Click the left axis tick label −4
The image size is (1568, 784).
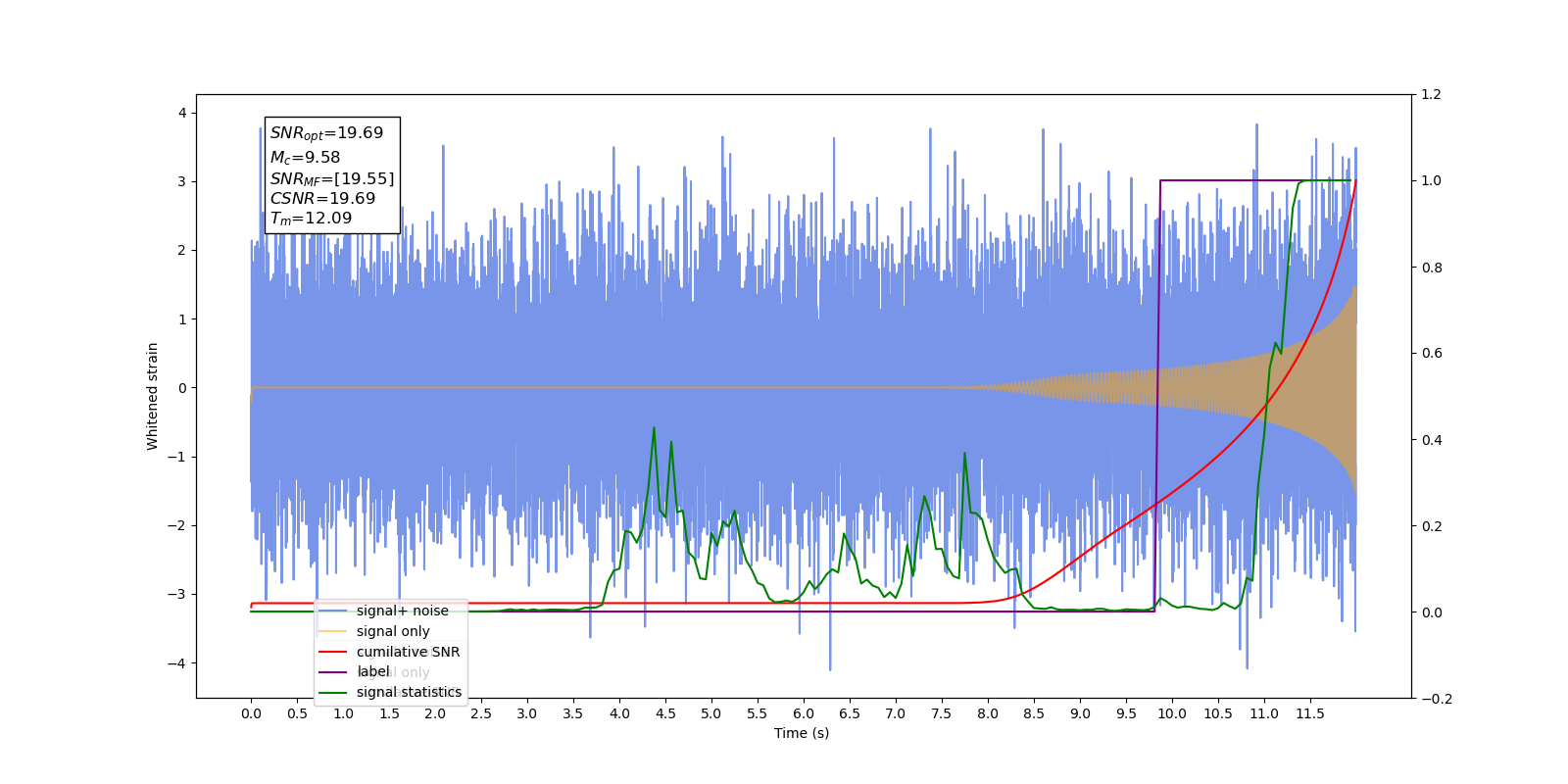tap(176, 663)
